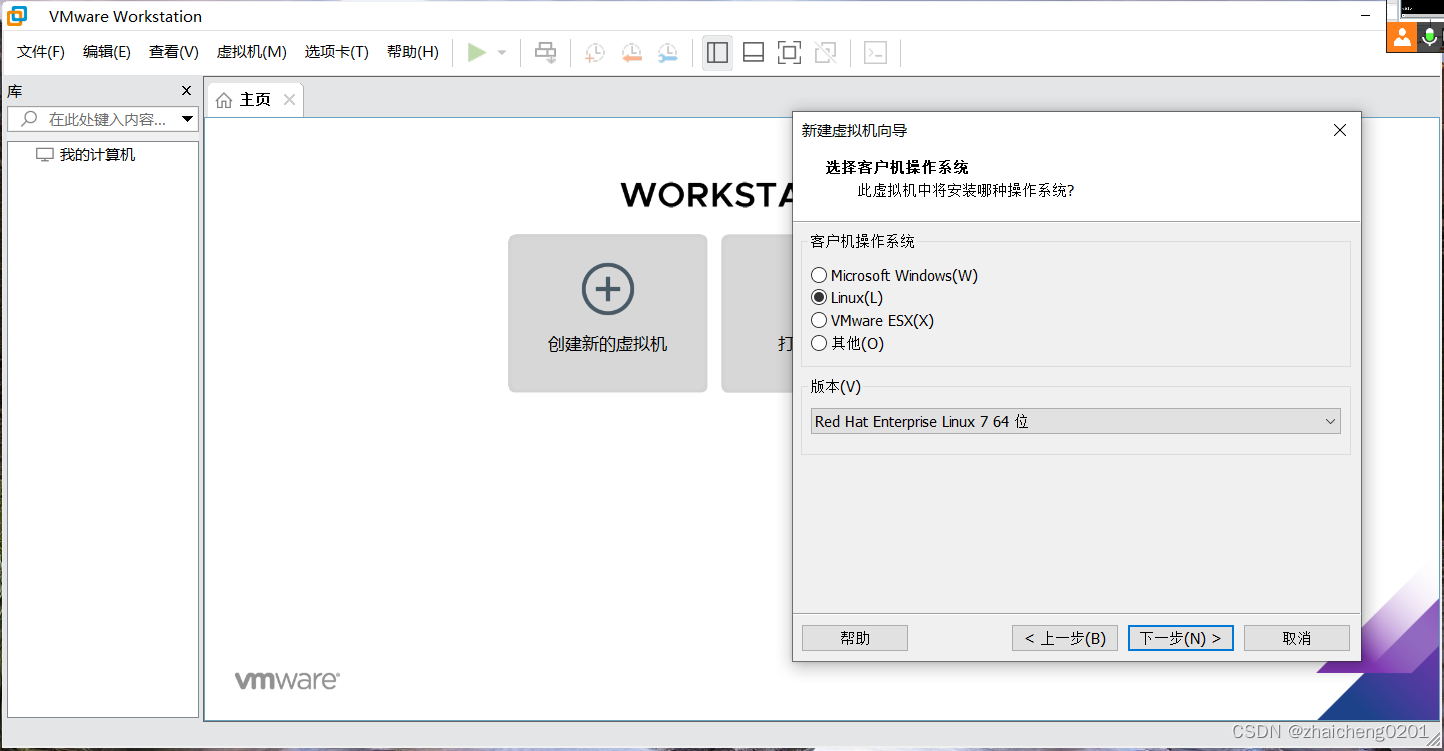This screenshot has width=1444, height=751.
Task: Open the power options dropdown arrow
Action: pyautogui.click(x=502, y=53)
